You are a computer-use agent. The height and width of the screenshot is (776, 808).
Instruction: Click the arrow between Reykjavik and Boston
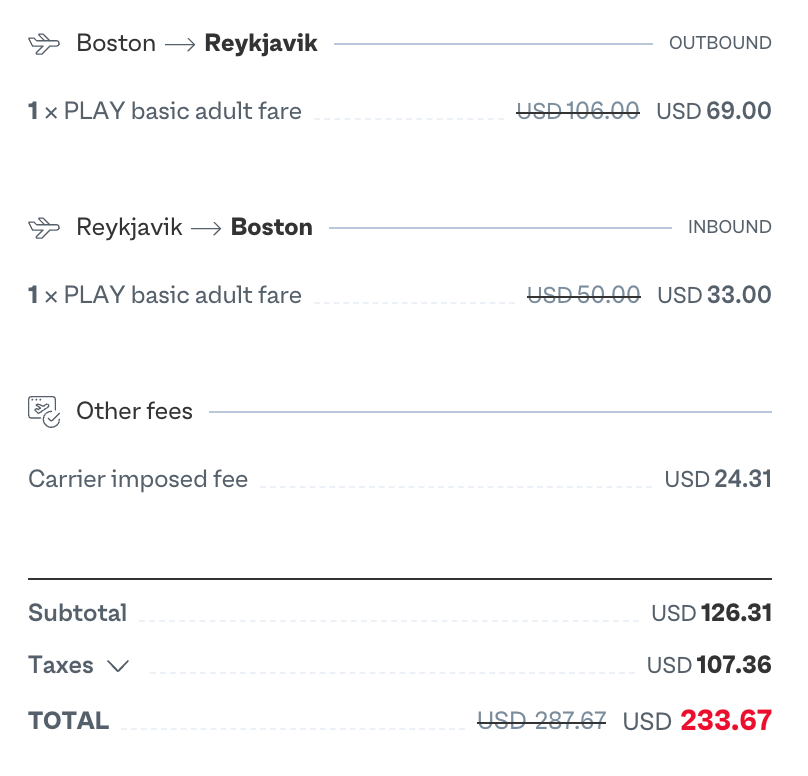tap(206, 227)
